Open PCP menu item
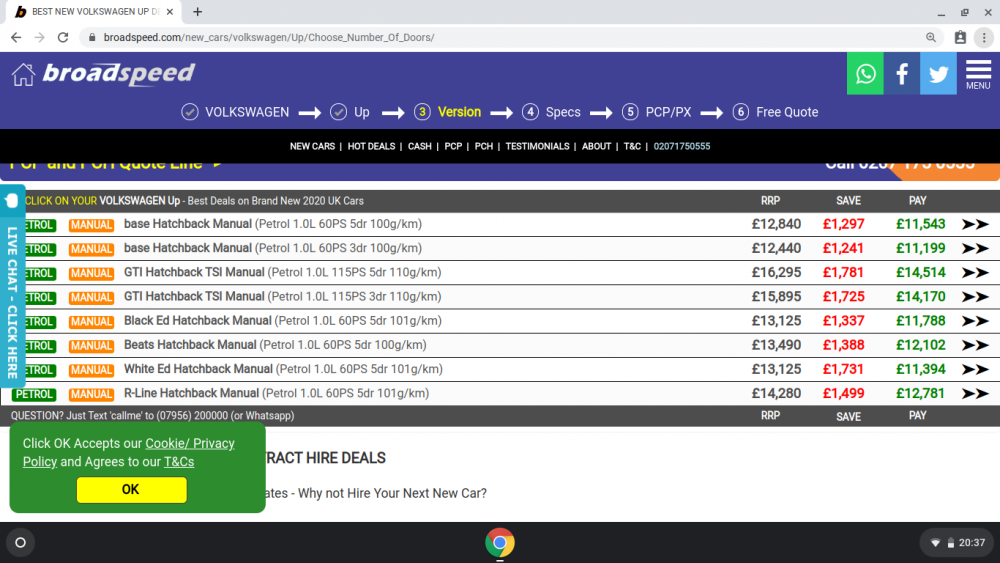Screen dimensions: 1000x563 pos(453,146)
